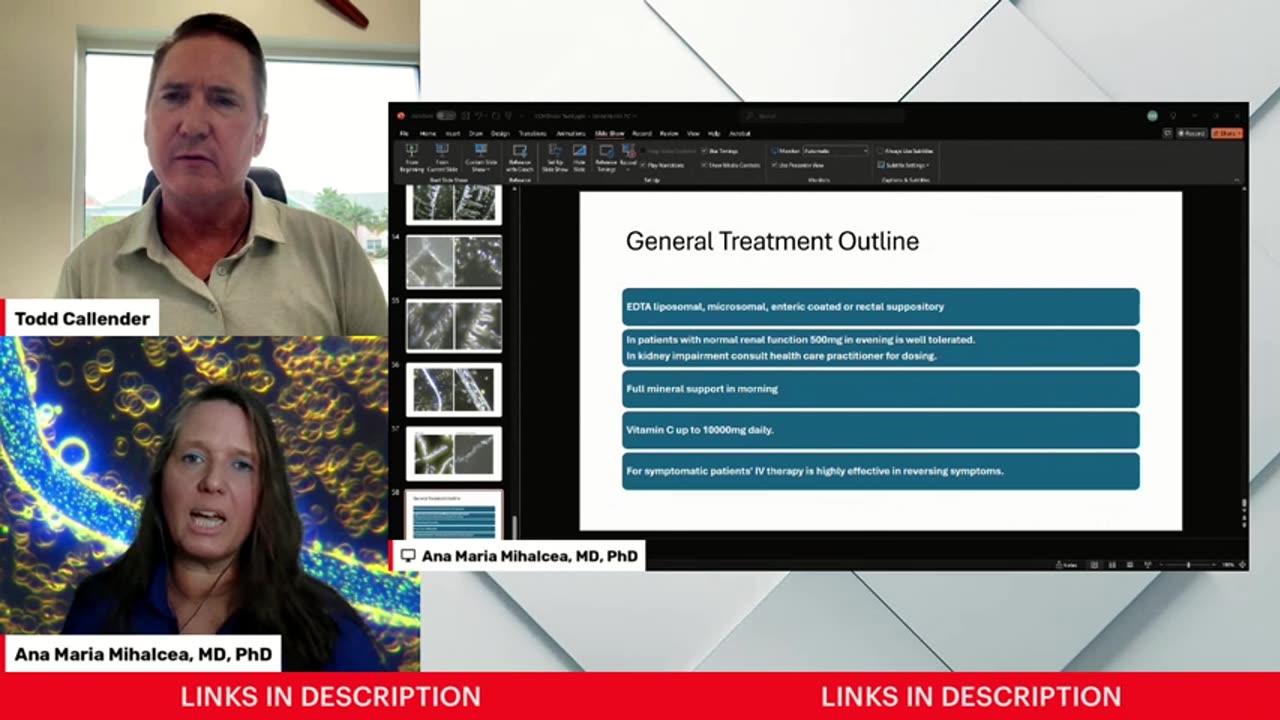The image size is (1280, 720).
Task: Switch to the Home ribbon tab
Action: 428,133
